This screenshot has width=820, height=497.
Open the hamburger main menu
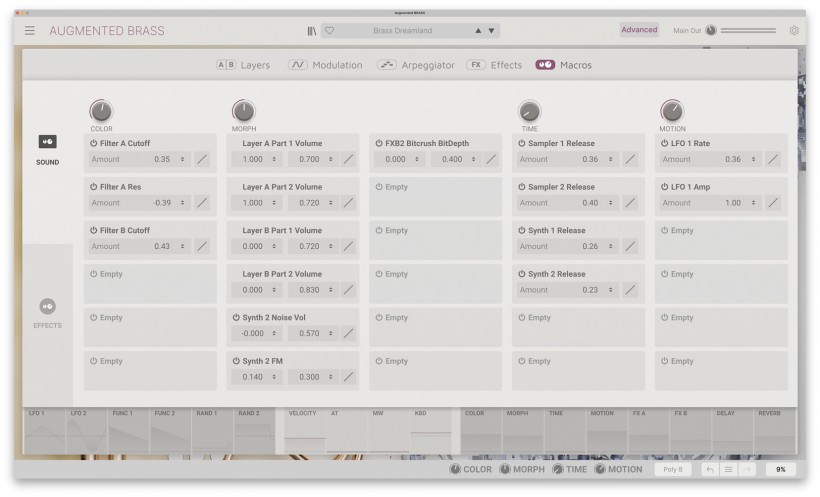30,31
